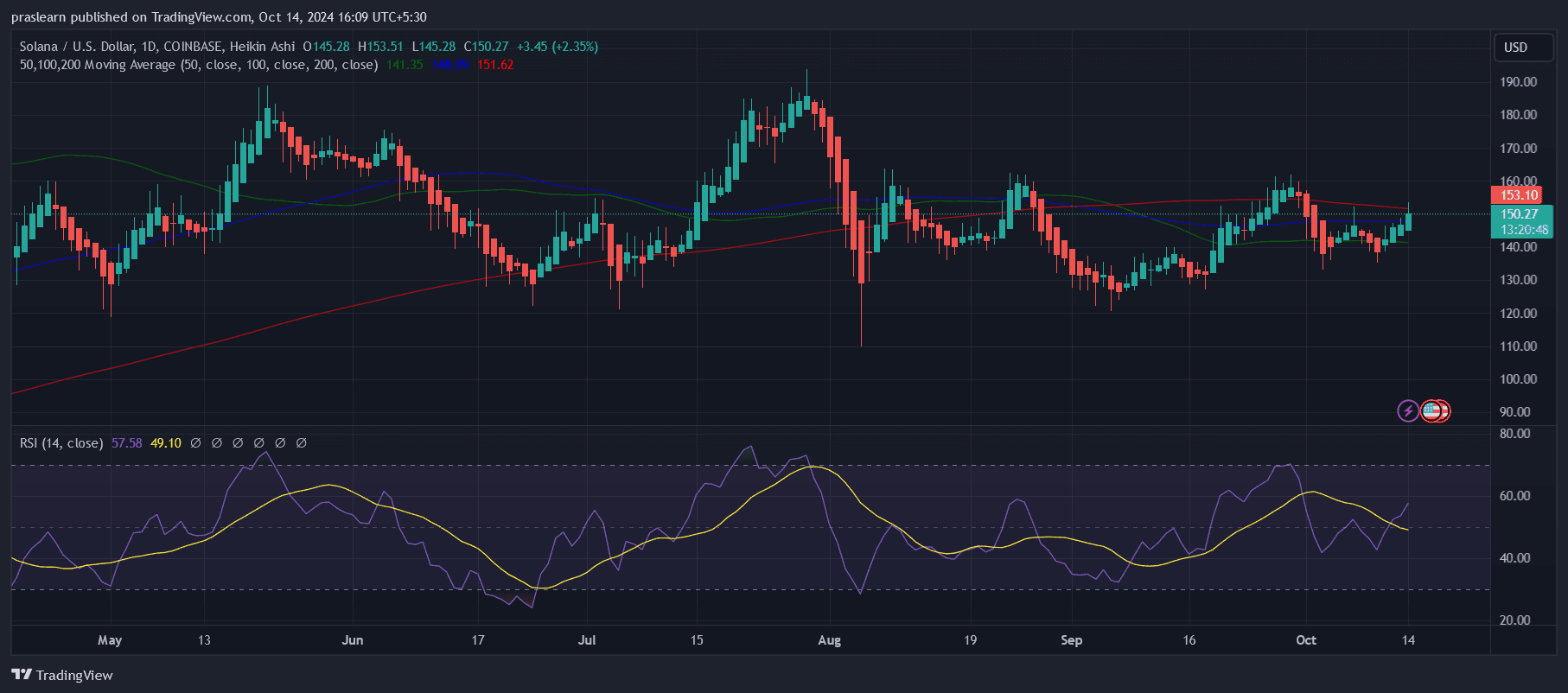Click the Sep label on the time axis
1568x693 pixels.
coord(1071,640)
